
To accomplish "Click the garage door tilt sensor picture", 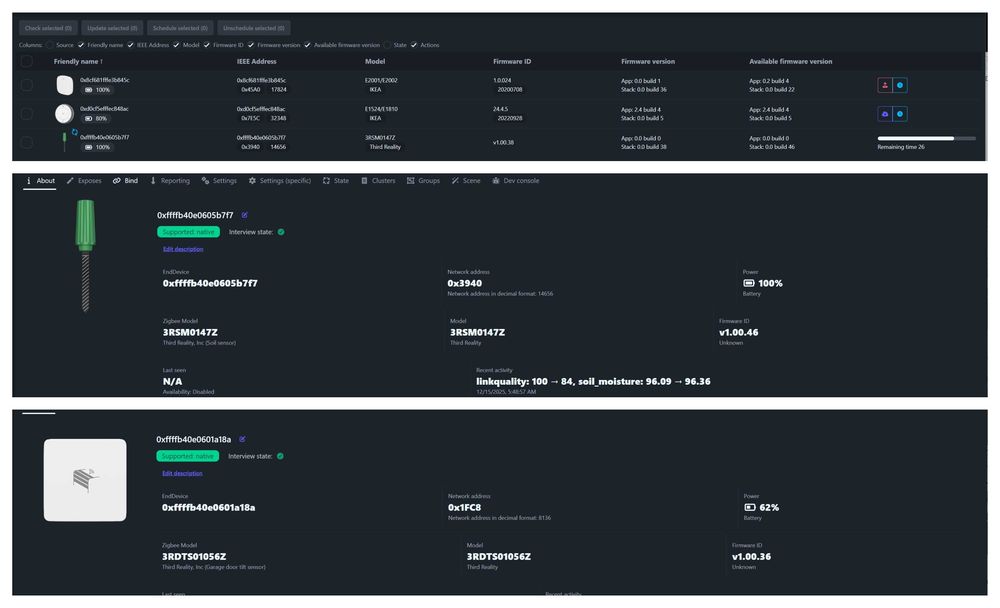I will [85, 480].
